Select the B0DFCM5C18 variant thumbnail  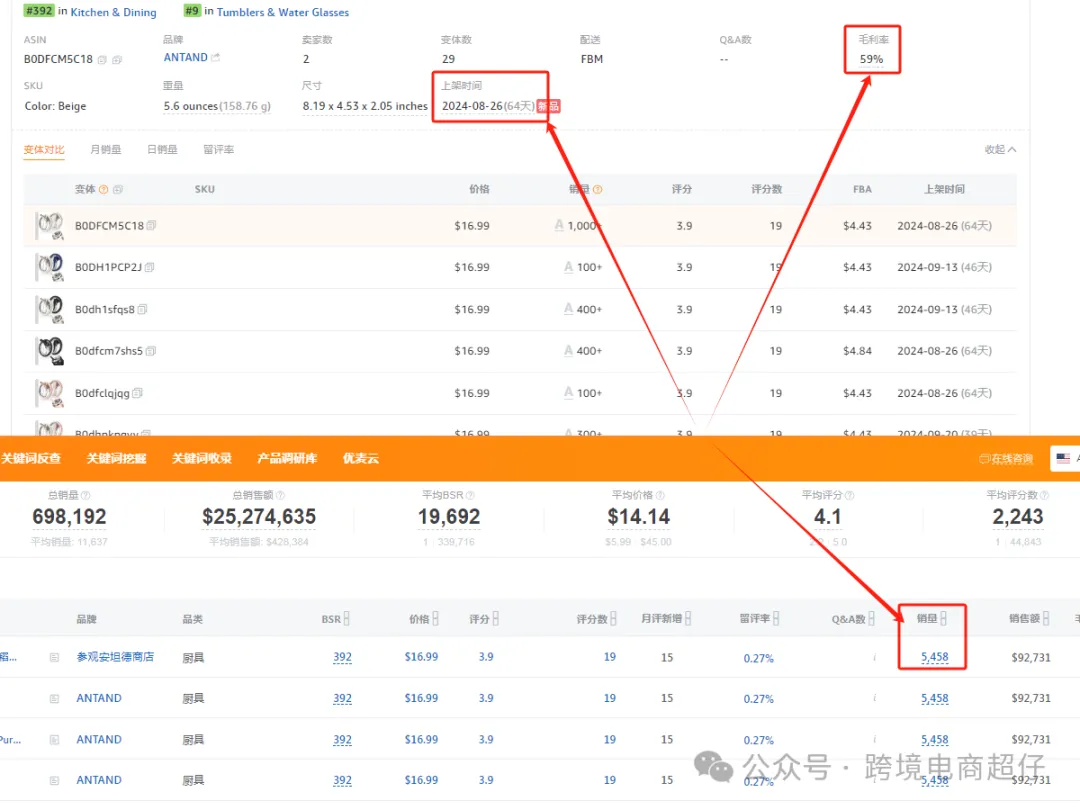pos(50,226)
